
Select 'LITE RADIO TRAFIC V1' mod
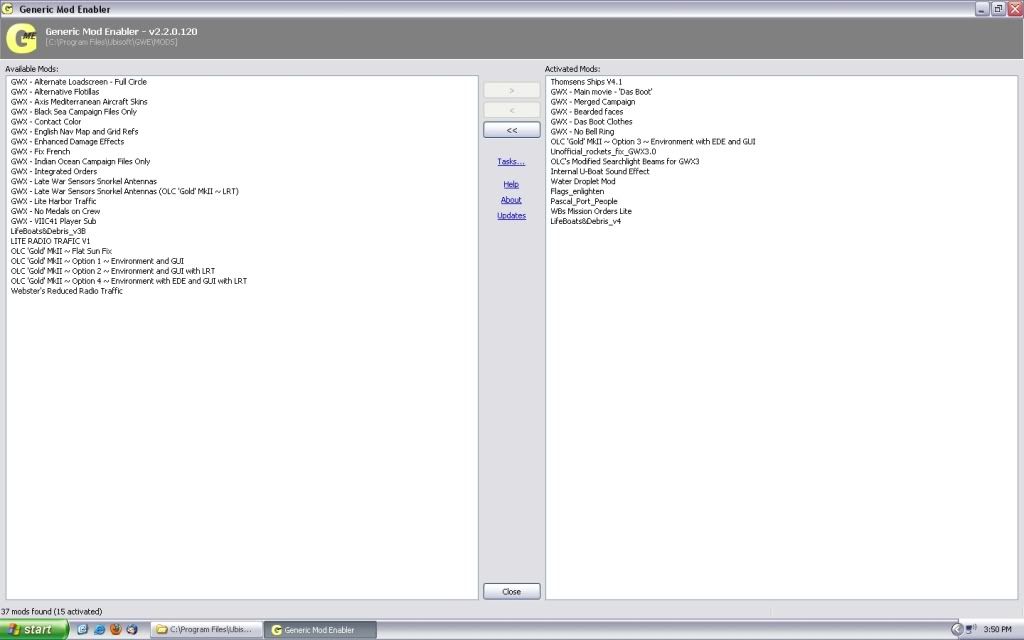[50, 241]
